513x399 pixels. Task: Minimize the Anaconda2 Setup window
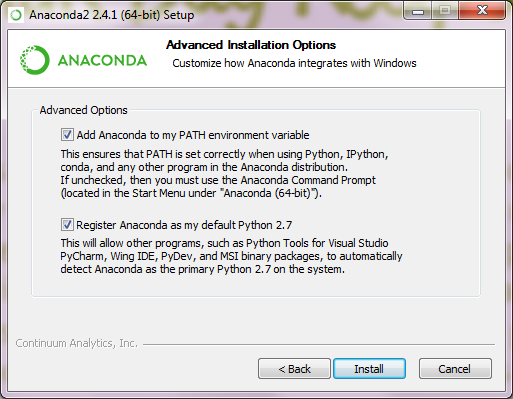point(418,11)
